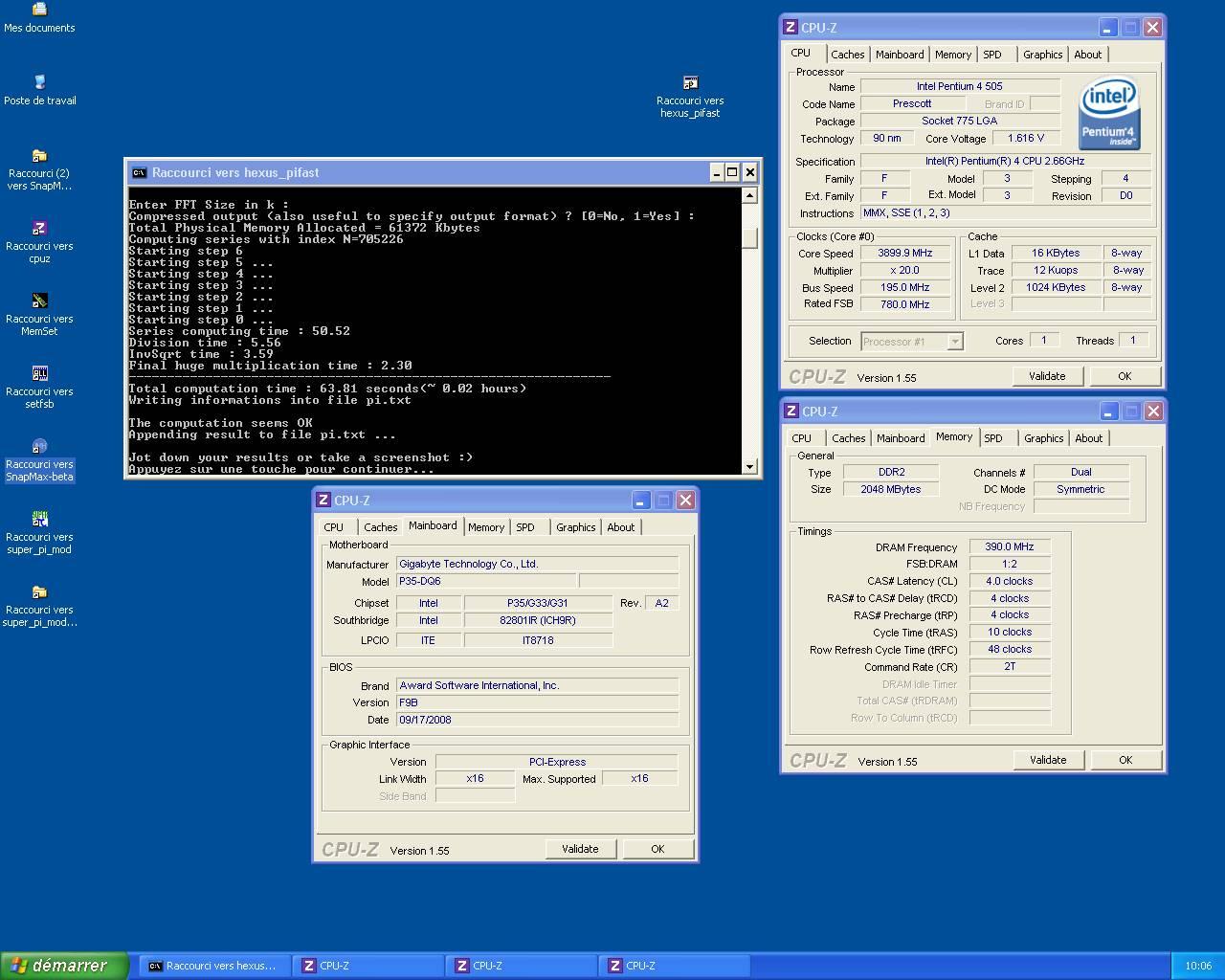The width and height of the screenshot is (1225, 980).
Task: Click the Code Name value Prescott
Action: point(912,103)
